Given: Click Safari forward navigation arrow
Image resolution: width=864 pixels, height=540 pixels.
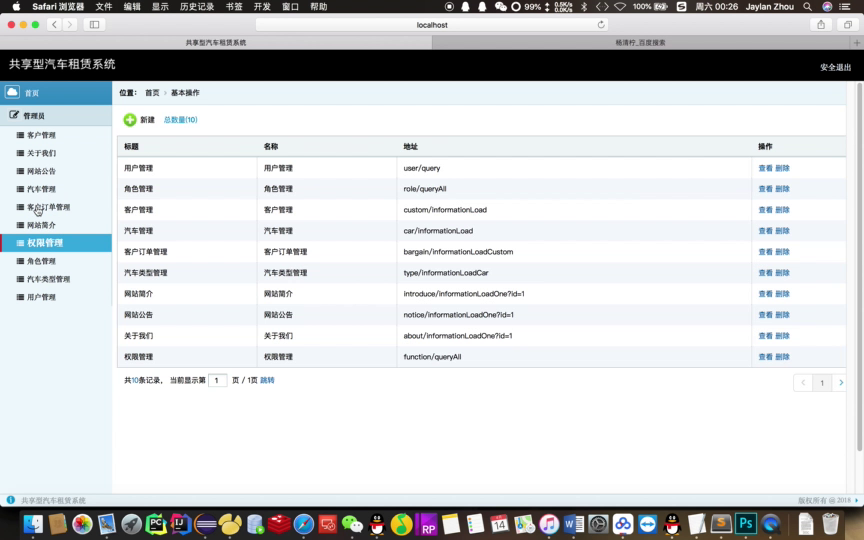Looking at the screenshot, I should [x=69, y=24].
